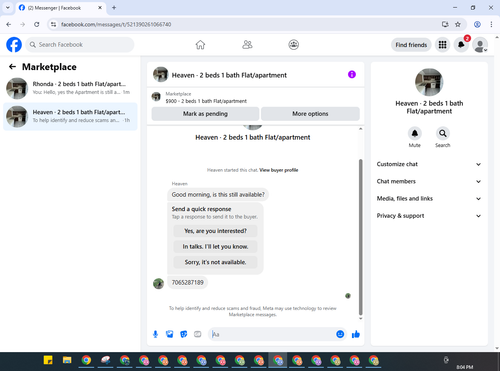The height and width of the screenshot is (371, 500).
Task: Select the message '7065287189'
Action: pos(187,282)
